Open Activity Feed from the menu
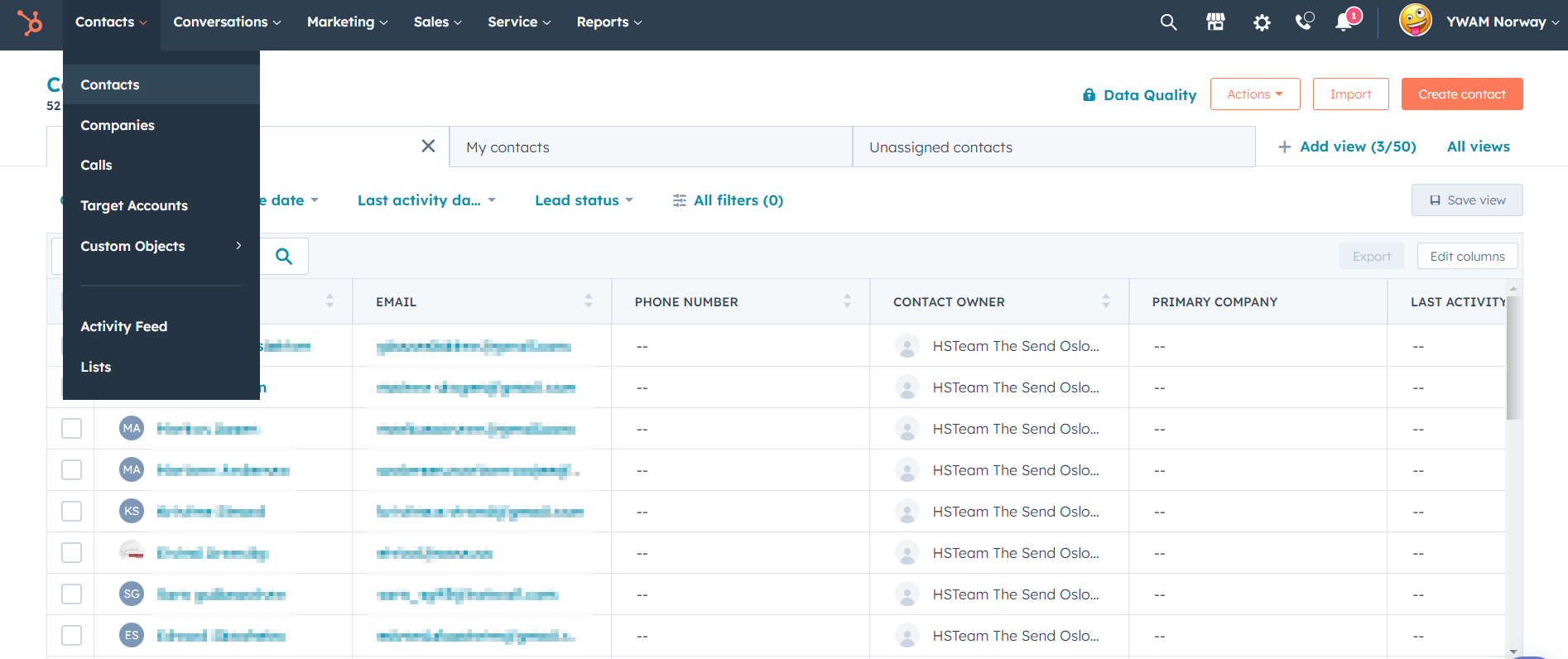Screen dimensions: 1568x659 (161, 326)
